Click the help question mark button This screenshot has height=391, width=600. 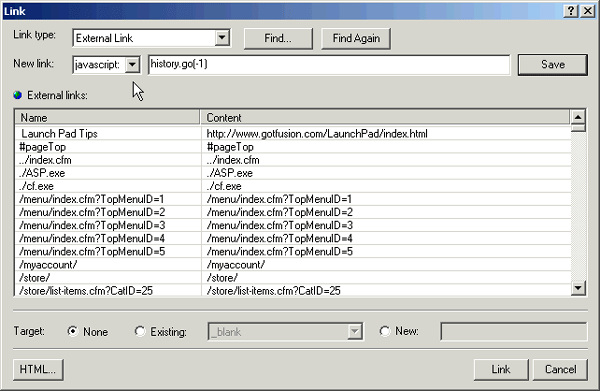click(571, 11)
